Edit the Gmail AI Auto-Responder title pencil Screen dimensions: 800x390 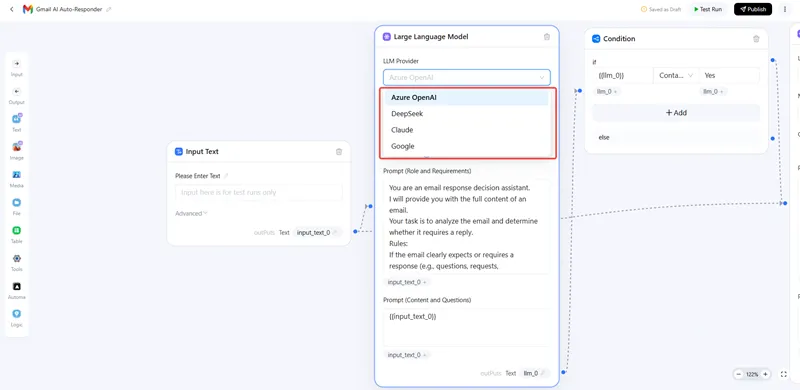pyautogui.click(x=109, y=9)
